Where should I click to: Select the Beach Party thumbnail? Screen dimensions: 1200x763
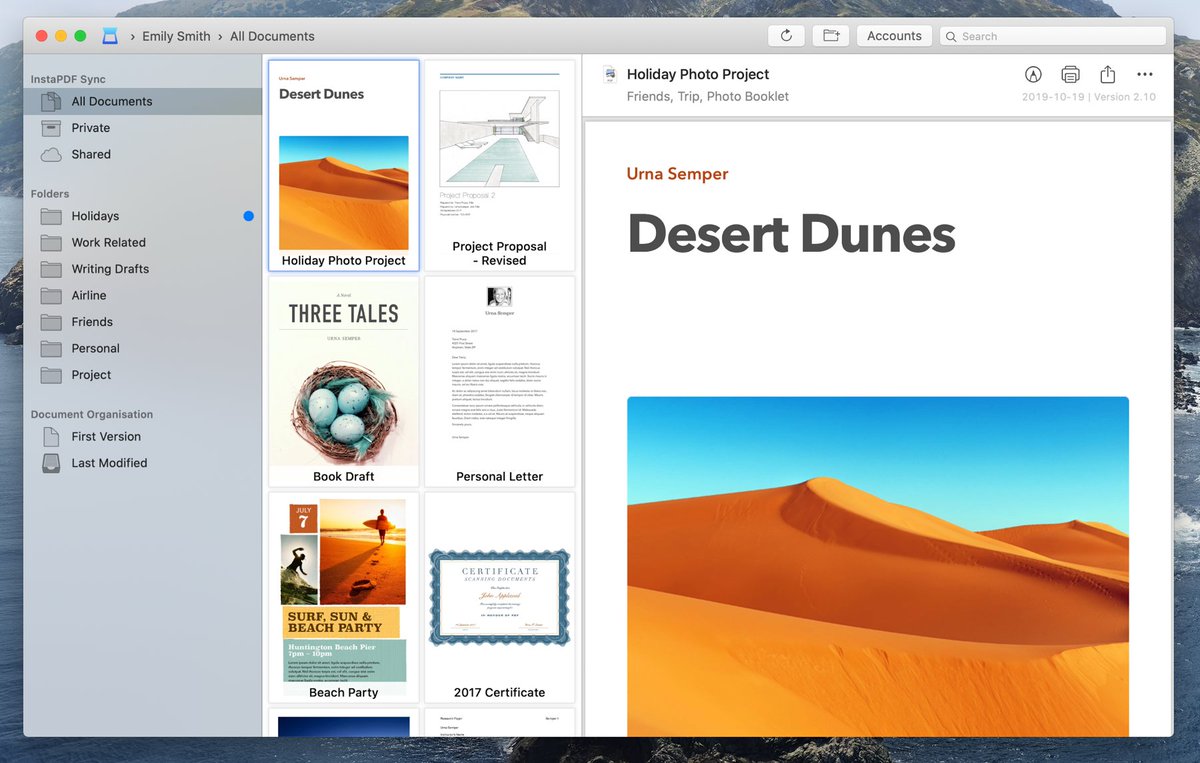tap(343, 597)
